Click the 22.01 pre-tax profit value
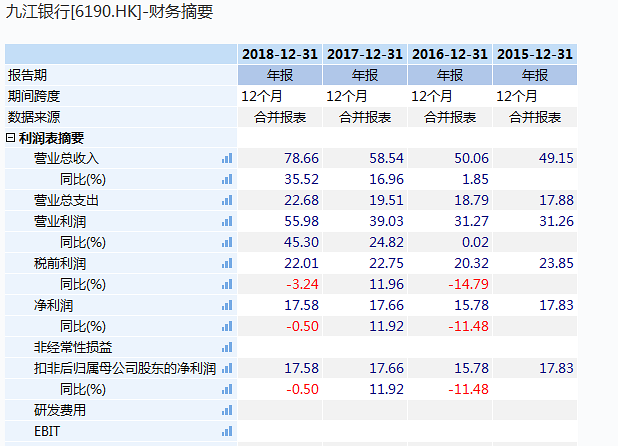618x446 pixels. (x=302, y=263)
